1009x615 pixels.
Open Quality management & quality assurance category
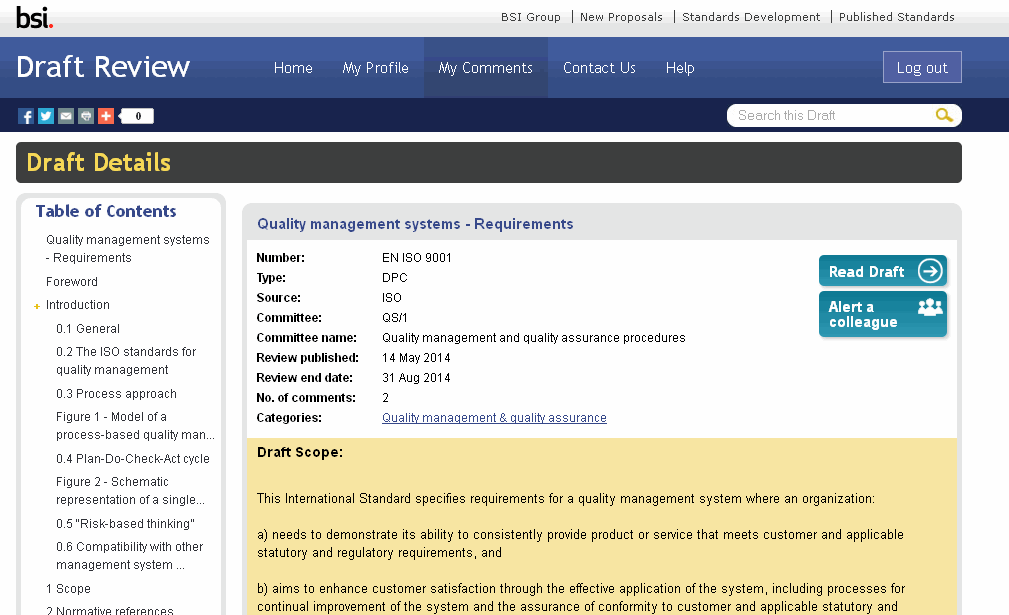pyautogui.click(x=494, y=418)
